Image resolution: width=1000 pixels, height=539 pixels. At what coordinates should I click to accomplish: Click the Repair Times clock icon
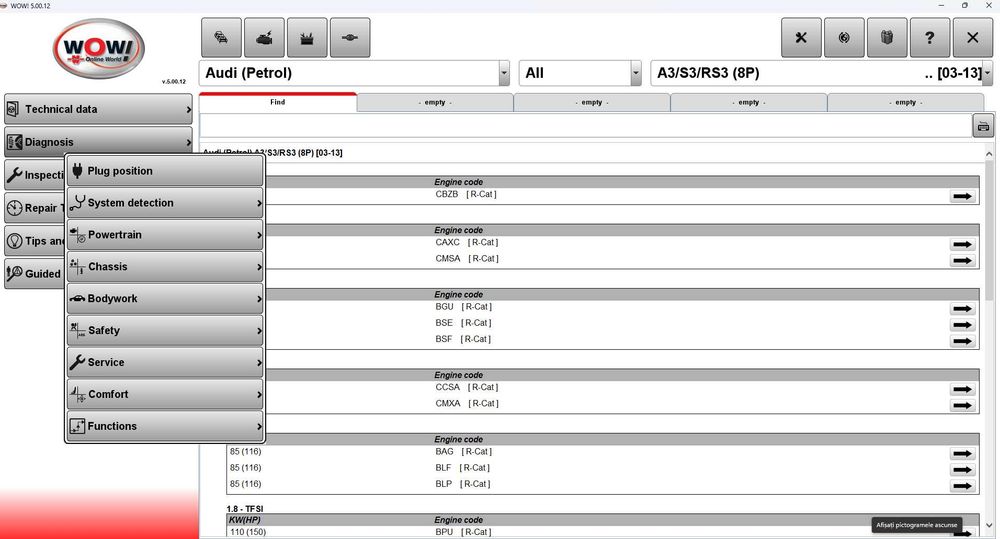14,208
